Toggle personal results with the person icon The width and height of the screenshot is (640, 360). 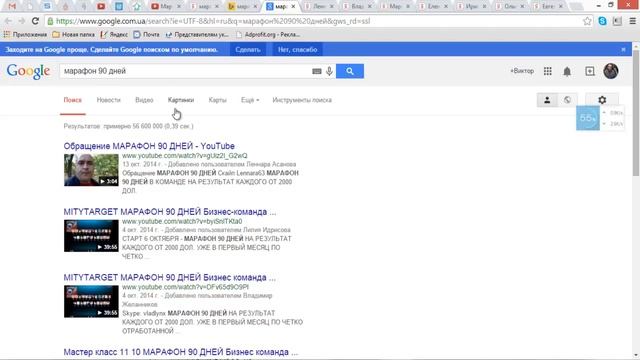coord(547,100)
